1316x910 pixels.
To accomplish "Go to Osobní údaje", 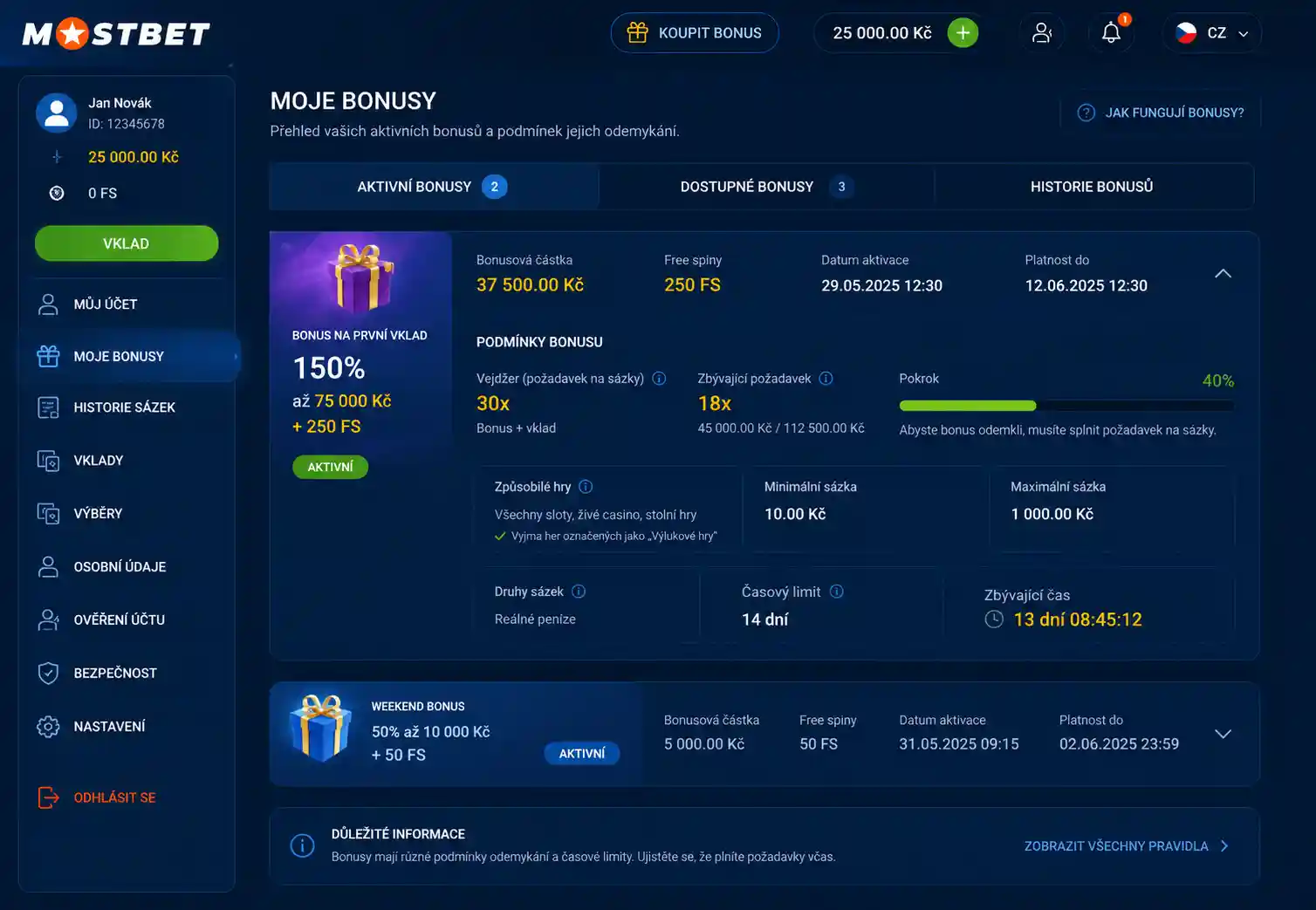I will pyautogui.click(x=127, y=567).
